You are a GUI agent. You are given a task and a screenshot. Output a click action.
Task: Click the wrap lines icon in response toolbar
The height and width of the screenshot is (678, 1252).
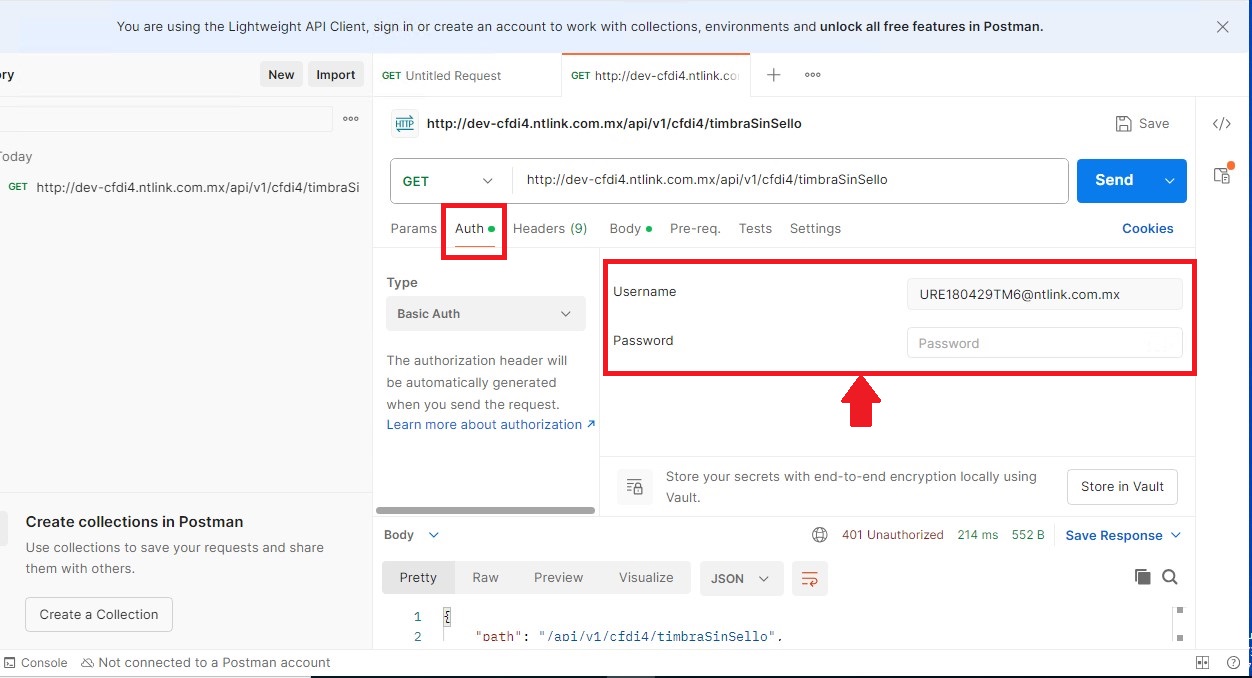tap(810, 578)
